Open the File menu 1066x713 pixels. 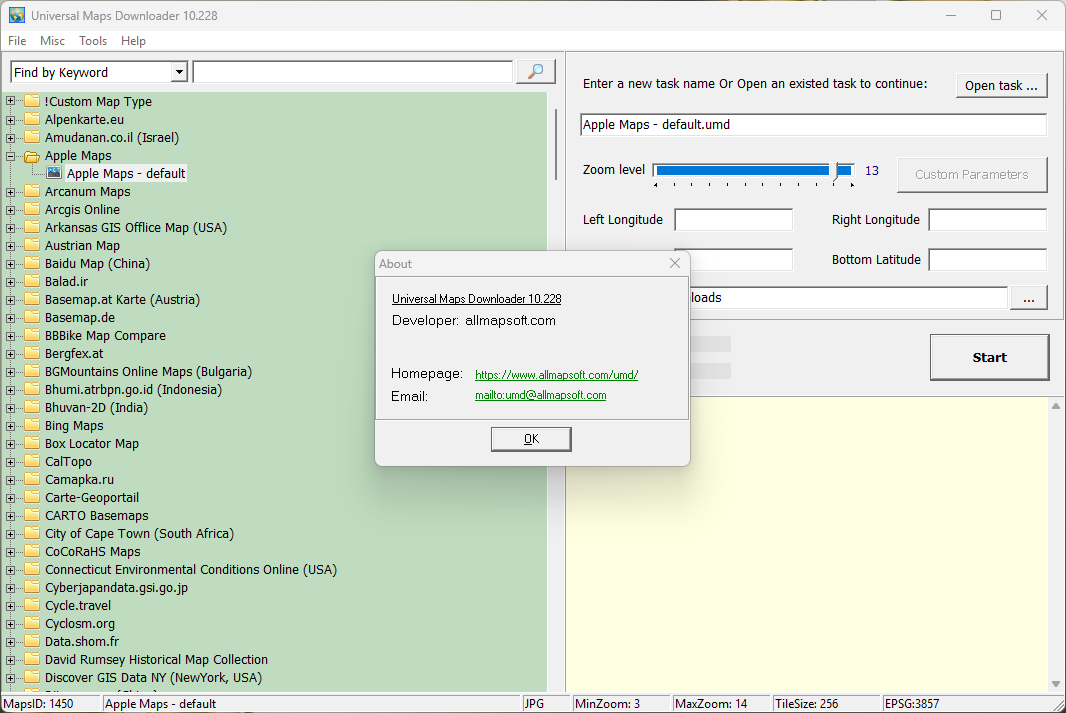tap(17, 41)
